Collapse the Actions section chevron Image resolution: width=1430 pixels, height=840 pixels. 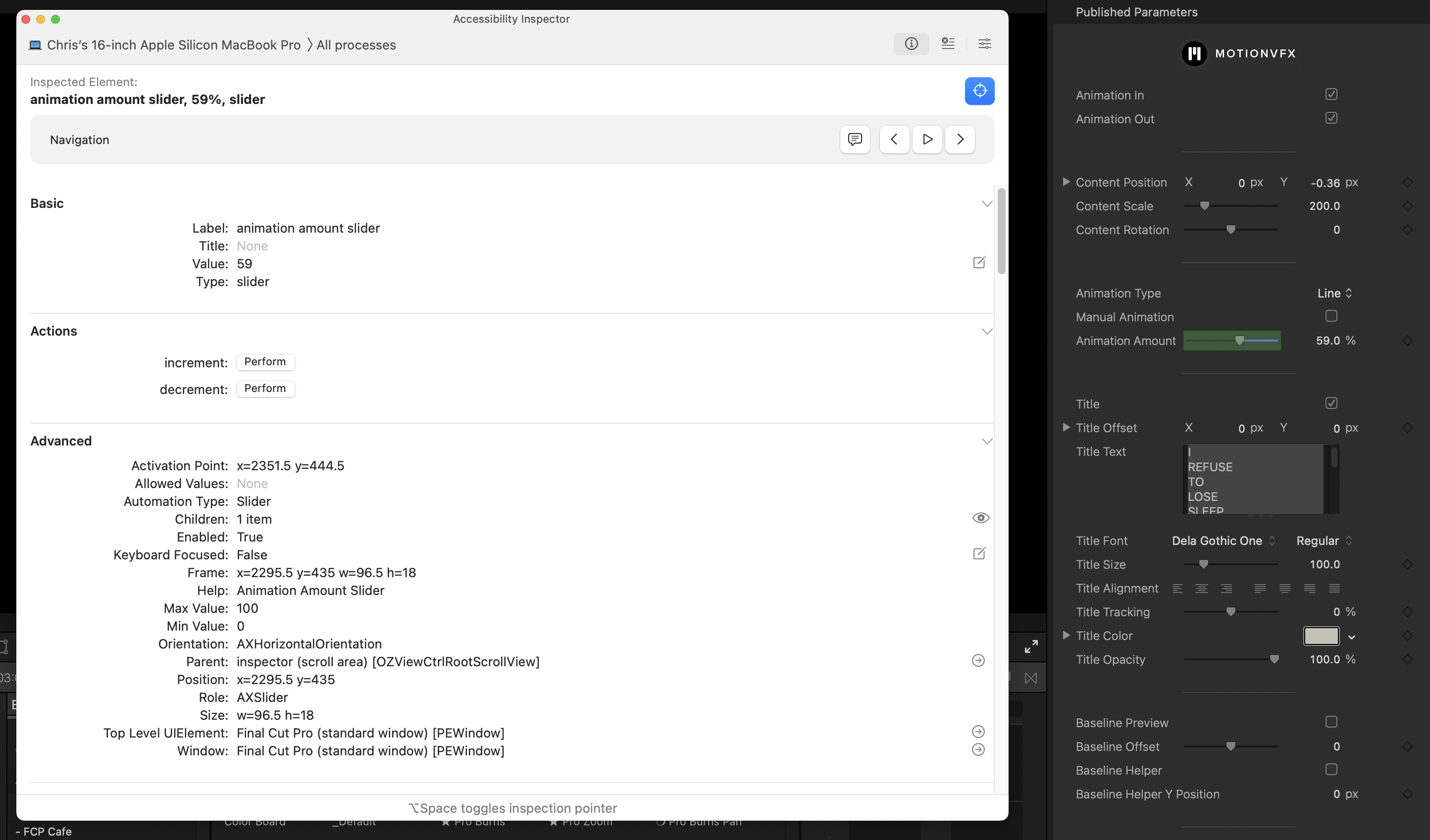pyautogui.click(x=987, y=331)
